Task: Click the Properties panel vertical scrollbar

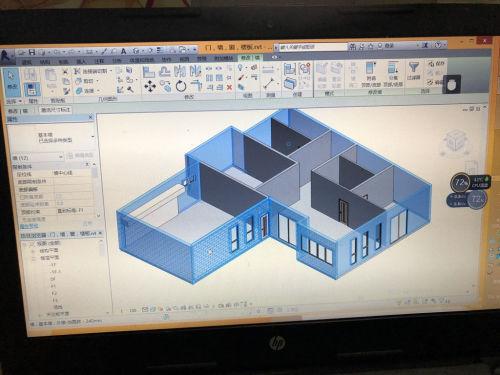Action: tap(95, 190)
